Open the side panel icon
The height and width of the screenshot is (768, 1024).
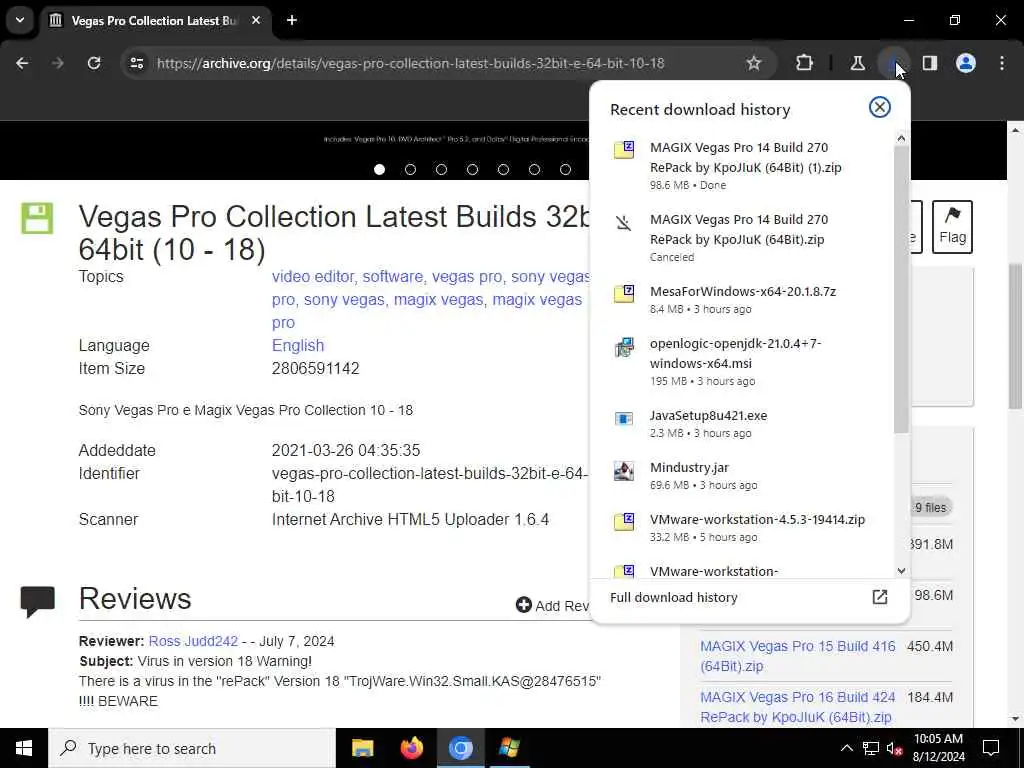[930, 63]
